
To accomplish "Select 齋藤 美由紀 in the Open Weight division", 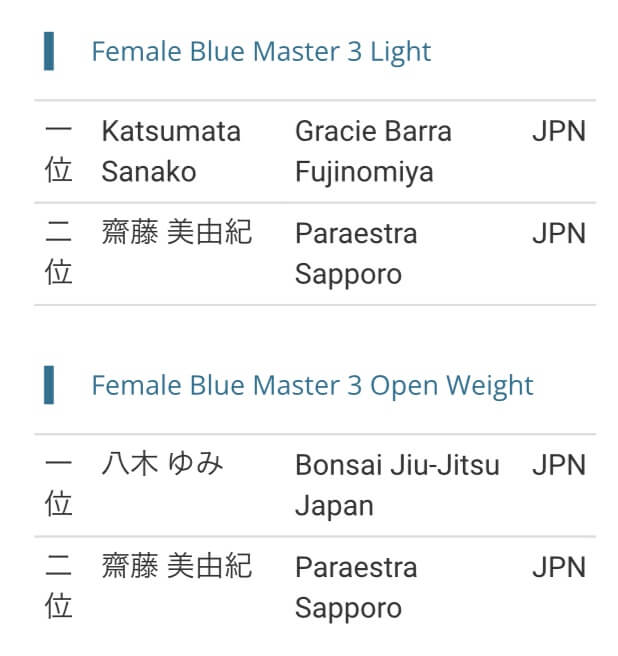I will (176, 568).
